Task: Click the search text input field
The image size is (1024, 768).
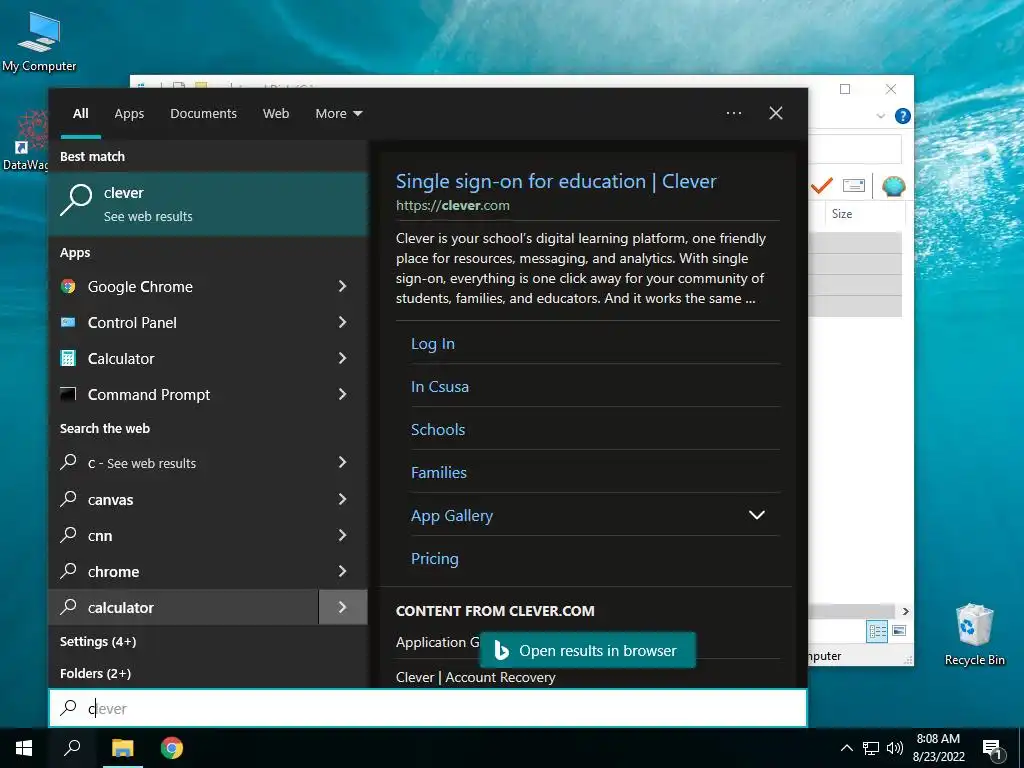Action: click(428, 708)
